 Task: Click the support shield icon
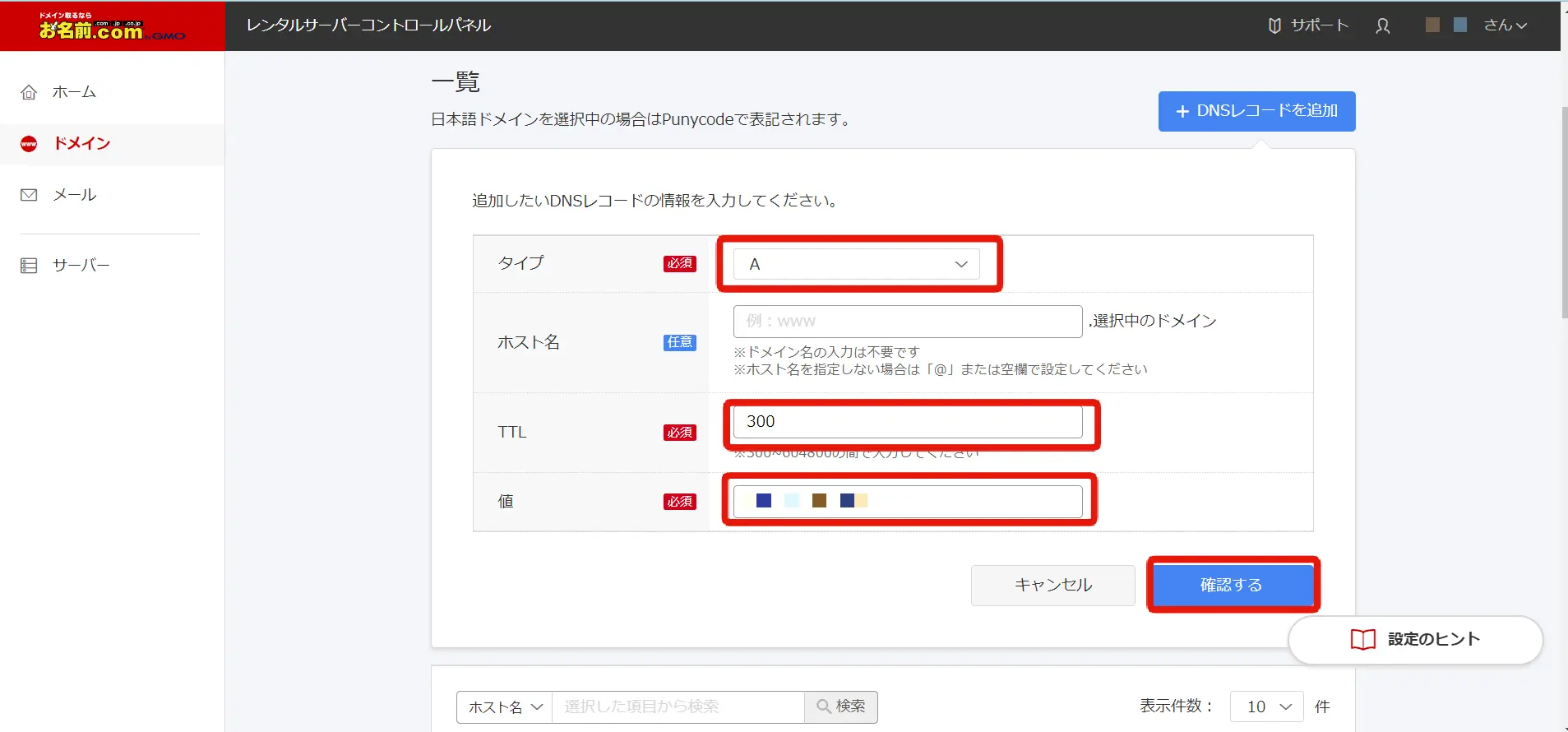tap(1274, 25)
